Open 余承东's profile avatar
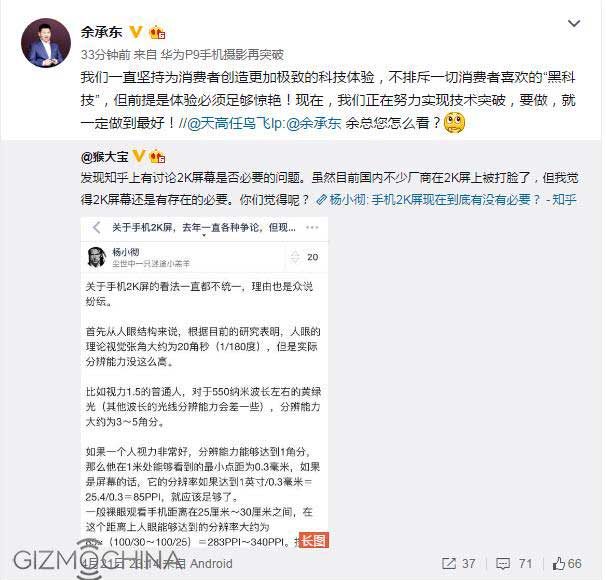 click(x=46, y=43)
